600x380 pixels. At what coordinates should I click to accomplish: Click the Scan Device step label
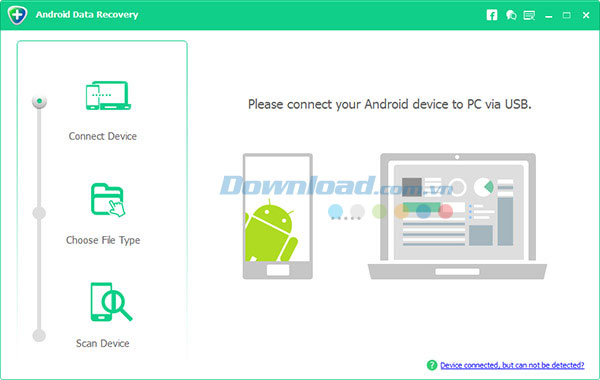pos(103,343)
